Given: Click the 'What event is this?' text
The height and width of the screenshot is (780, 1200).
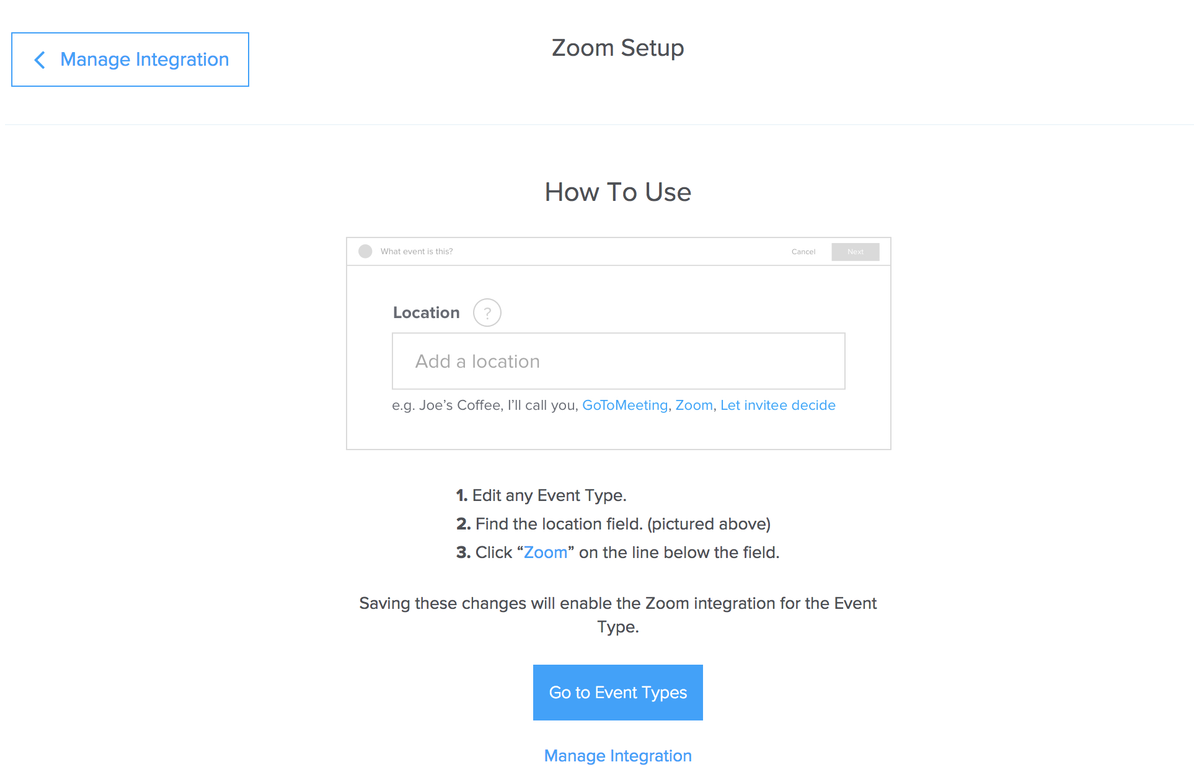Looking at the screenshot, I should [417, 252].
